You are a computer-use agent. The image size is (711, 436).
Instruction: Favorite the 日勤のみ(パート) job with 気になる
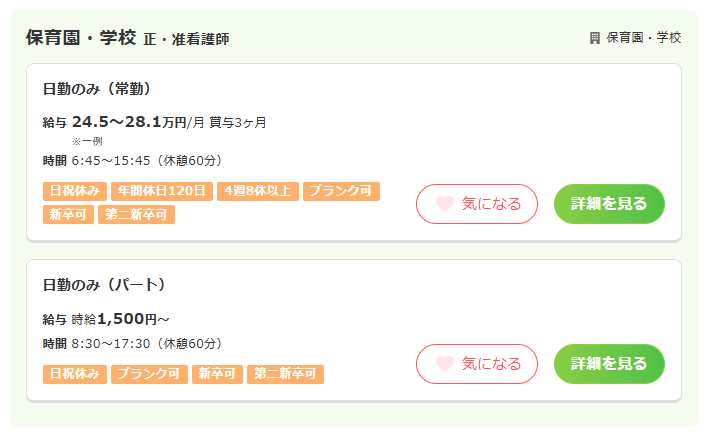(x=477, y=364)
